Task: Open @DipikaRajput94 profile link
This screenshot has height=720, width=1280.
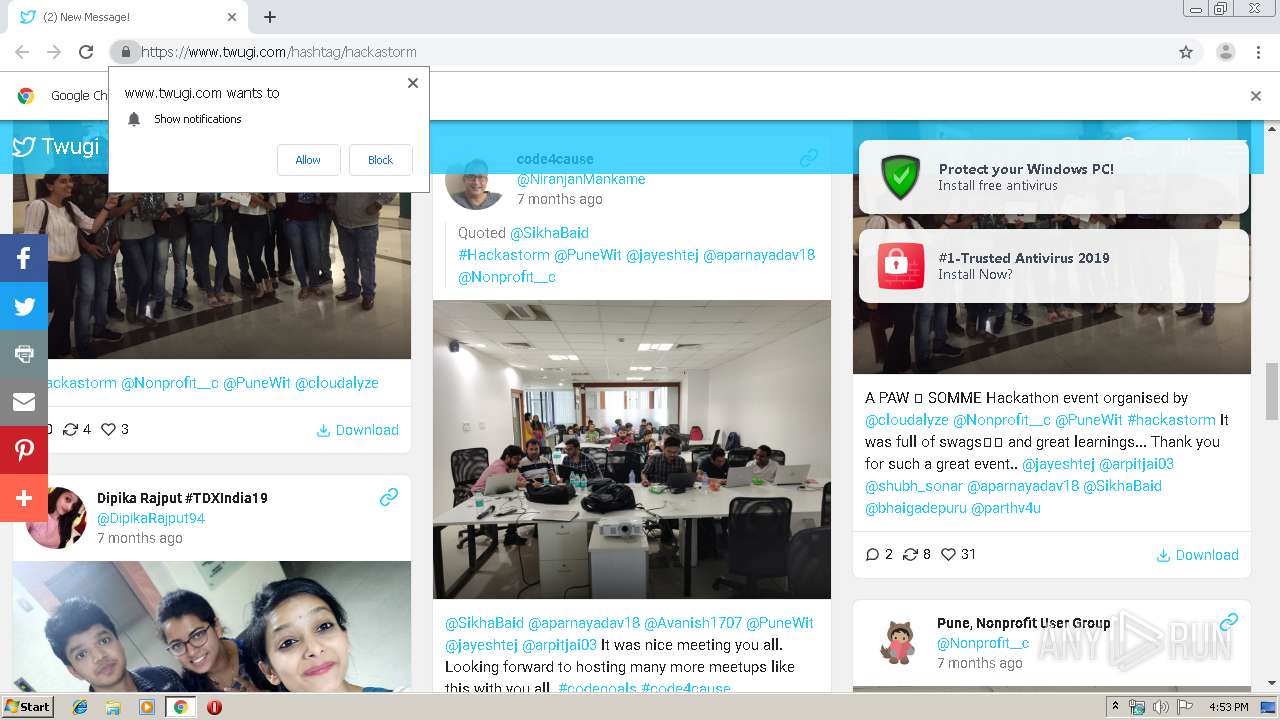Action: tap(151, 518)
